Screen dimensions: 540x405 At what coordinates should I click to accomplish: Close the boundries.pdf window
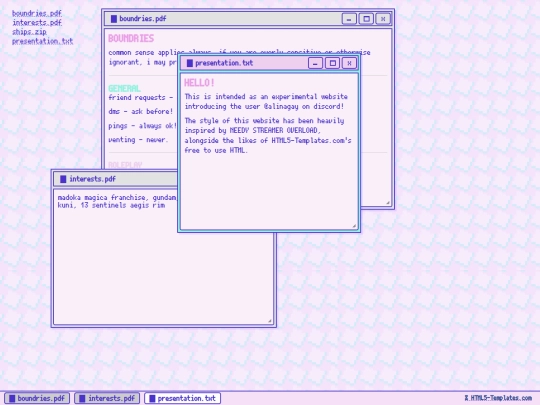pos(383,19)
